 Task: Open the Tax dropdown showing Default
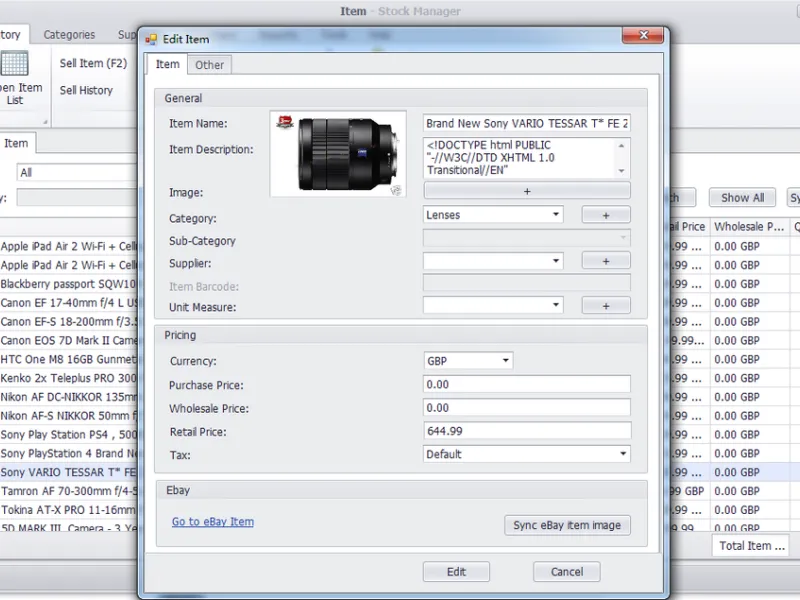(x=527, y=454)
